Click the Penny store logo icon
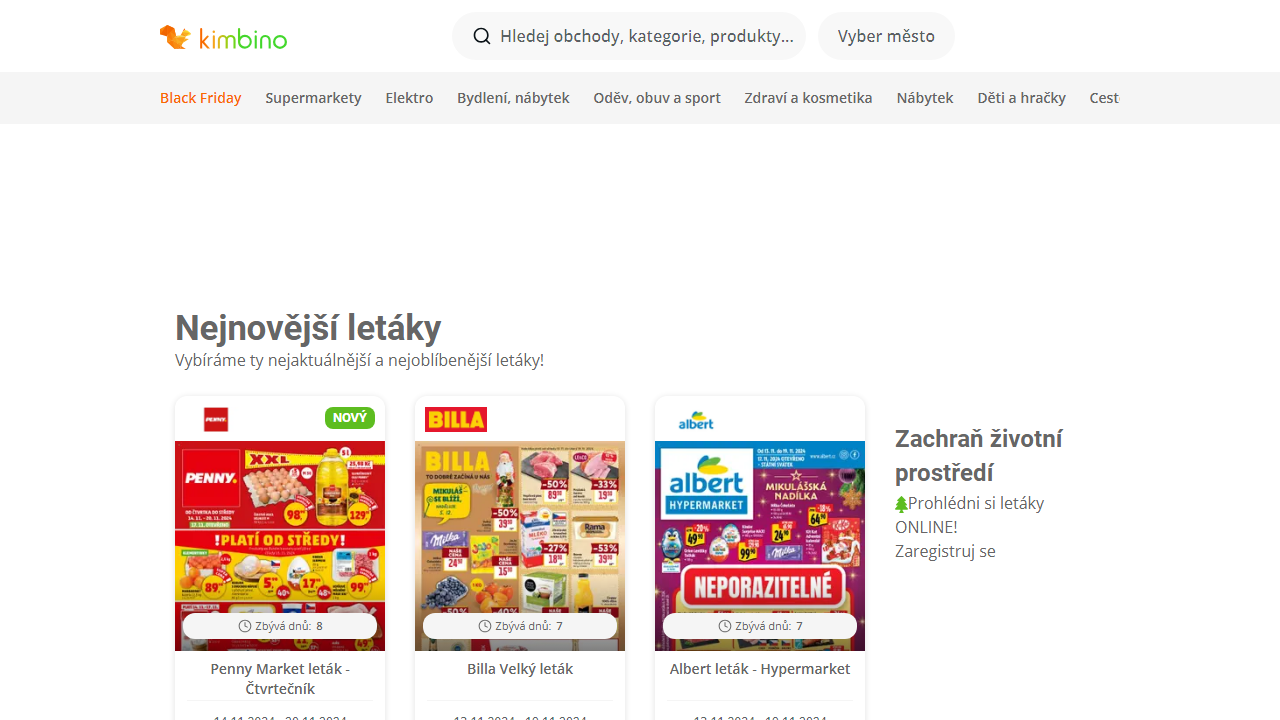1280x720 pixels. pyautogui.click(x=216, y=419)
